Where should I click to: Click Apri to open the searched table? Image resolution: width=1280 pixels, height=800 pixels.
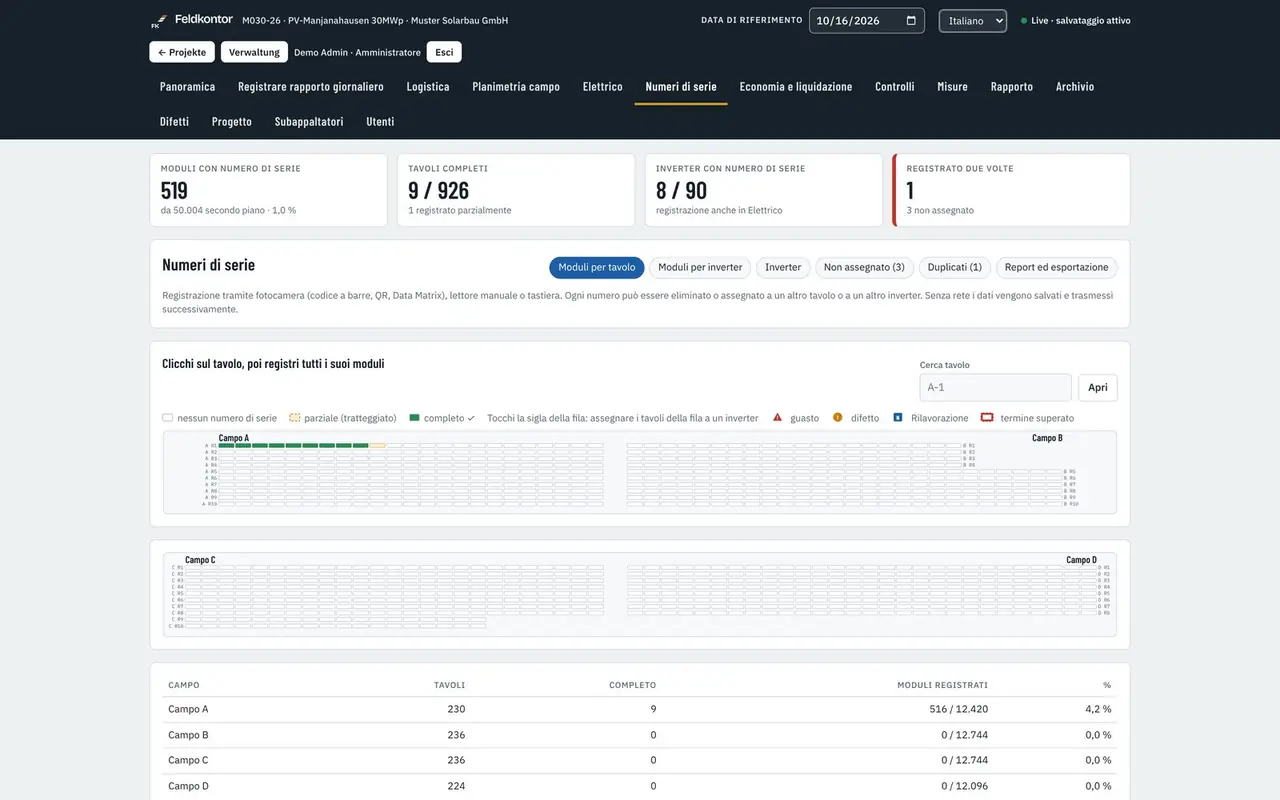1098,388
